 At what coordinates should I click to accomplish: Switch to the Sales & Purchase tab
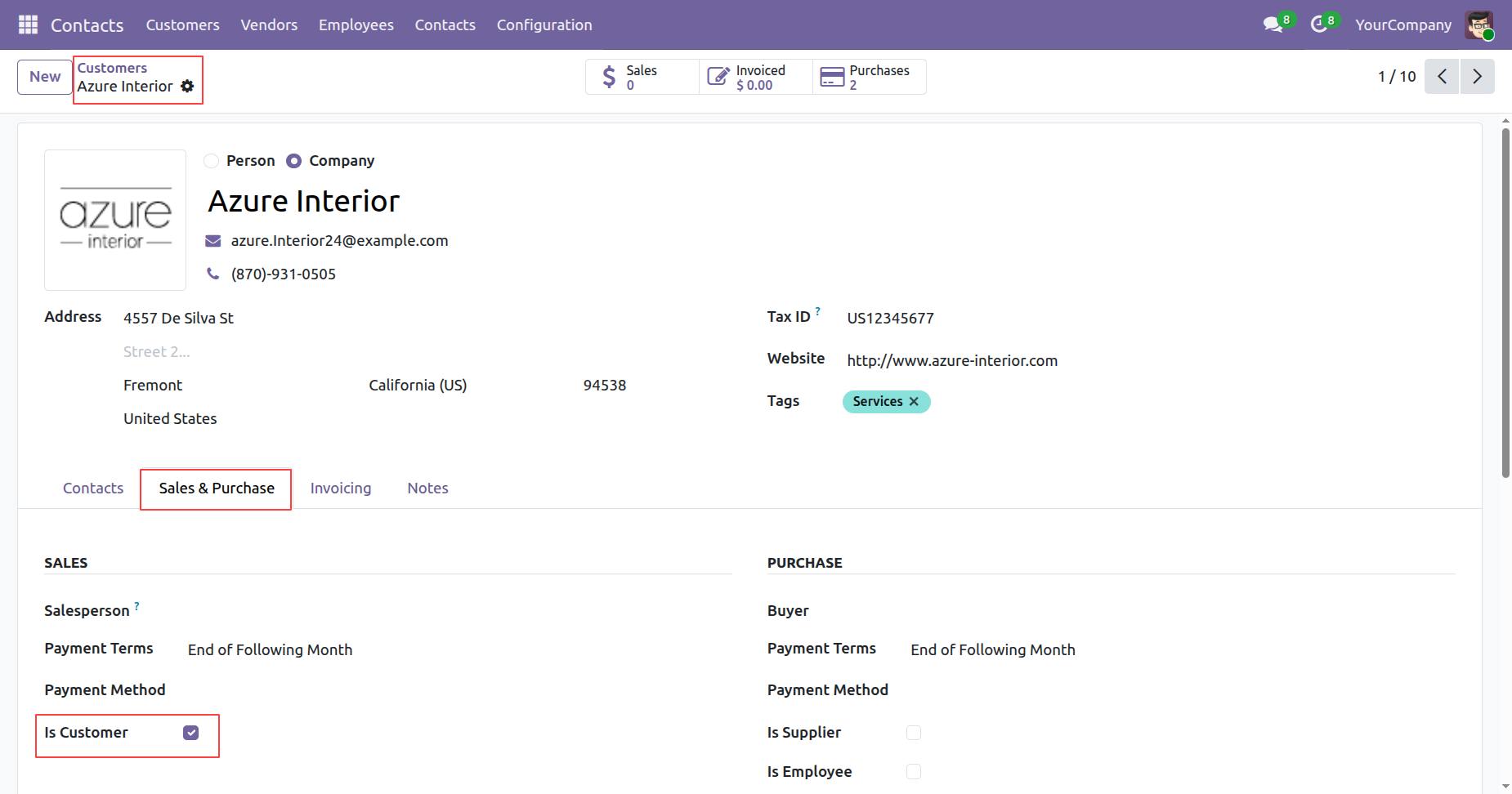(x=217, y=488)
